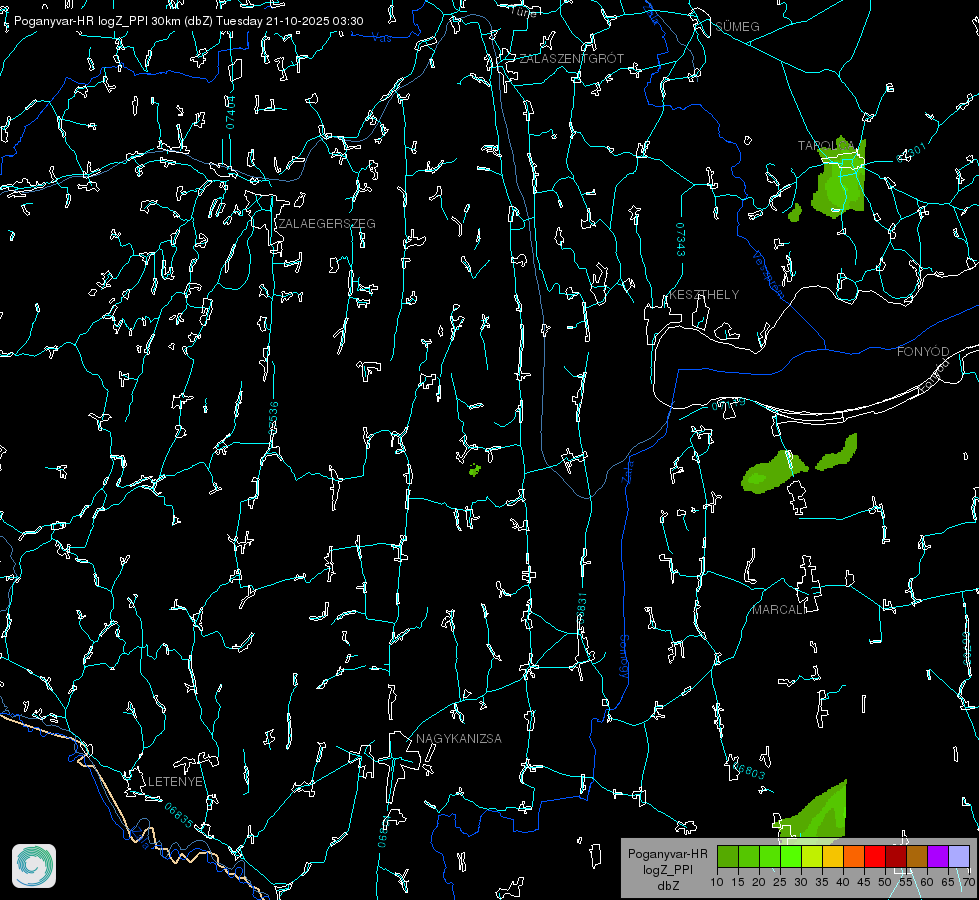Click the blue Somogy county border label
The image size is (979, 900).
pyautogui.click(x=622, y=657)
